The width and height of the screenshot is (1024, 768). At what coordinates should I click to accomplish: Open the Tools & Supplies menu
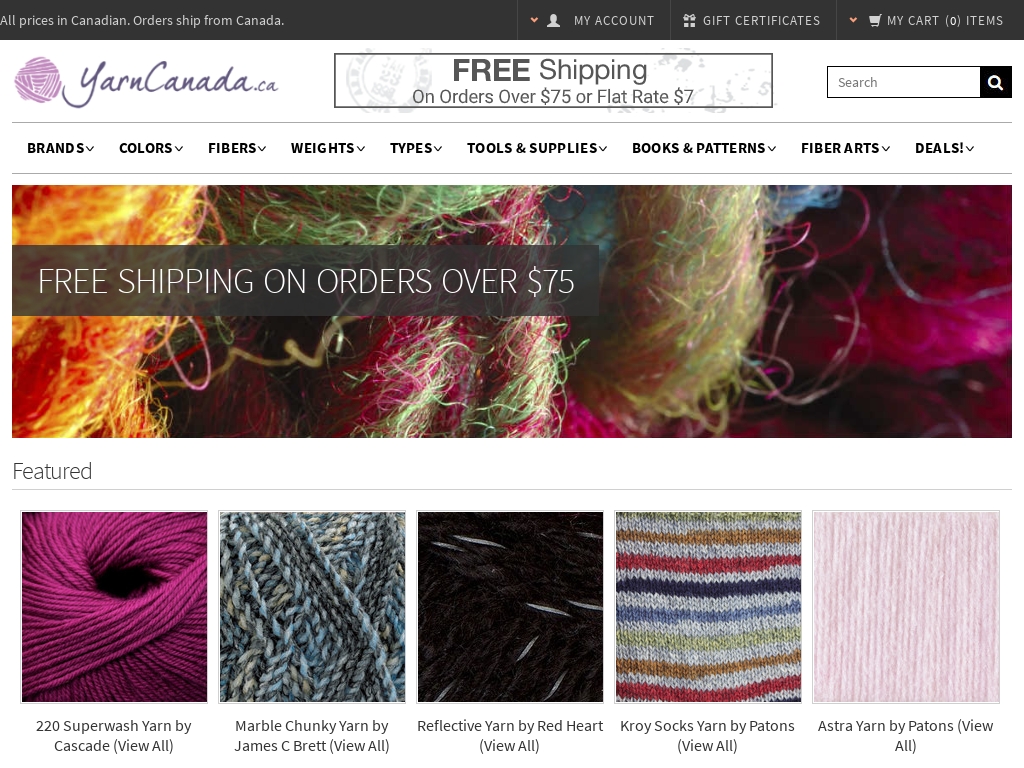coord(537,148)
